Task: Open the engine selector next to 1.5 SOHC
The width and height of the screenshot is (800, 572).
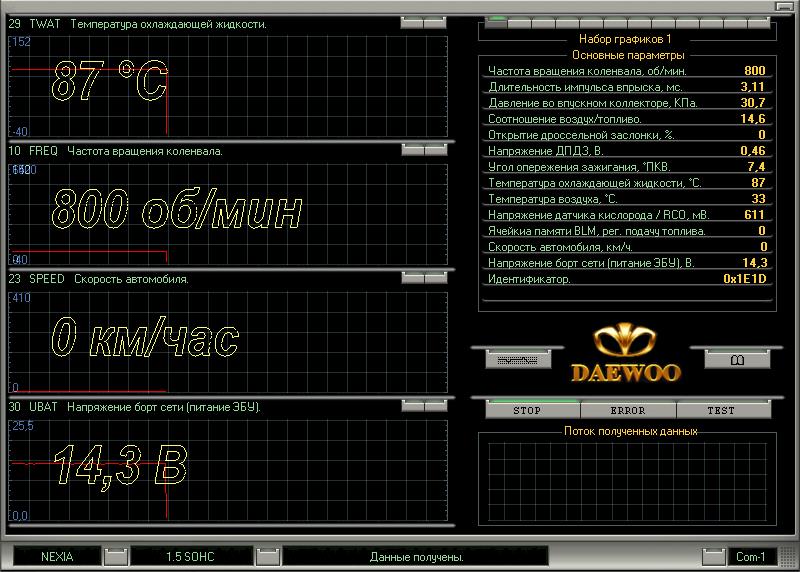Action: tap(267, 556)
